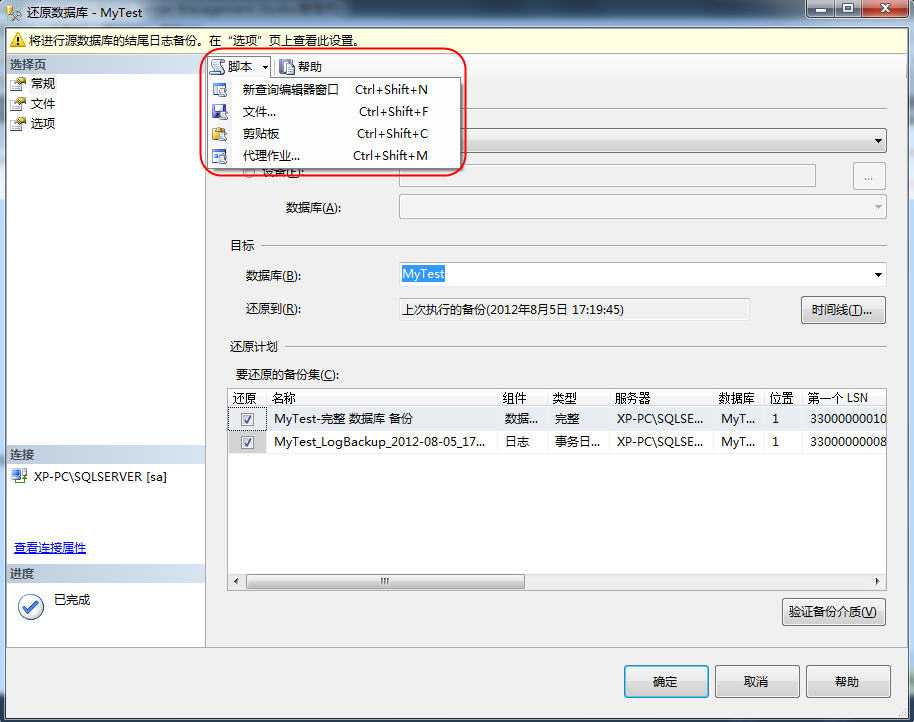Click the agent job icon in menu
Viewport: 914px width, 722px height.
(220, 156)
